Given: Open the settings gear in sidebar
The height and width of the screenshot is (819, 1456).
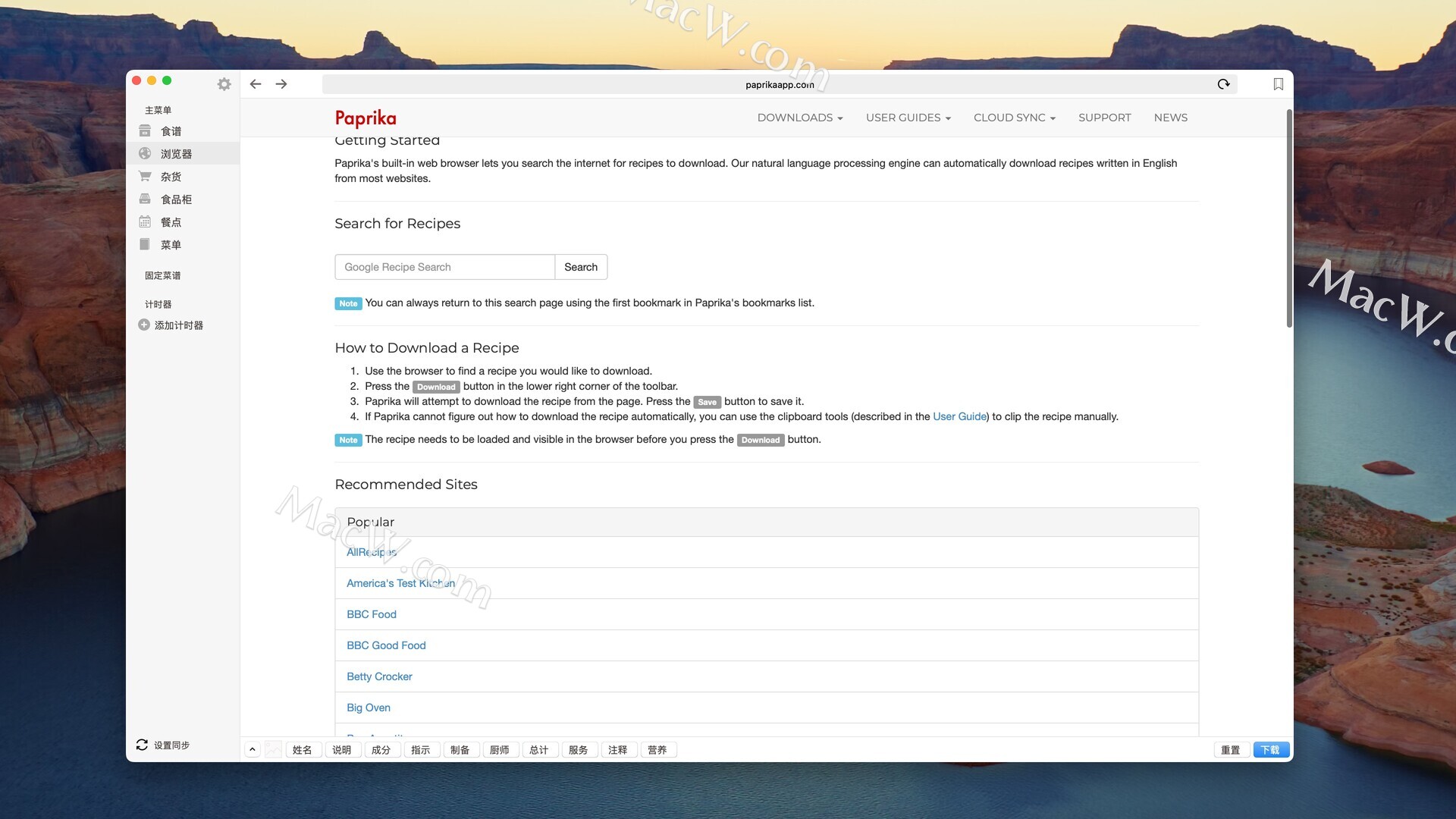Looking at the screenshot, I should 224,84.
